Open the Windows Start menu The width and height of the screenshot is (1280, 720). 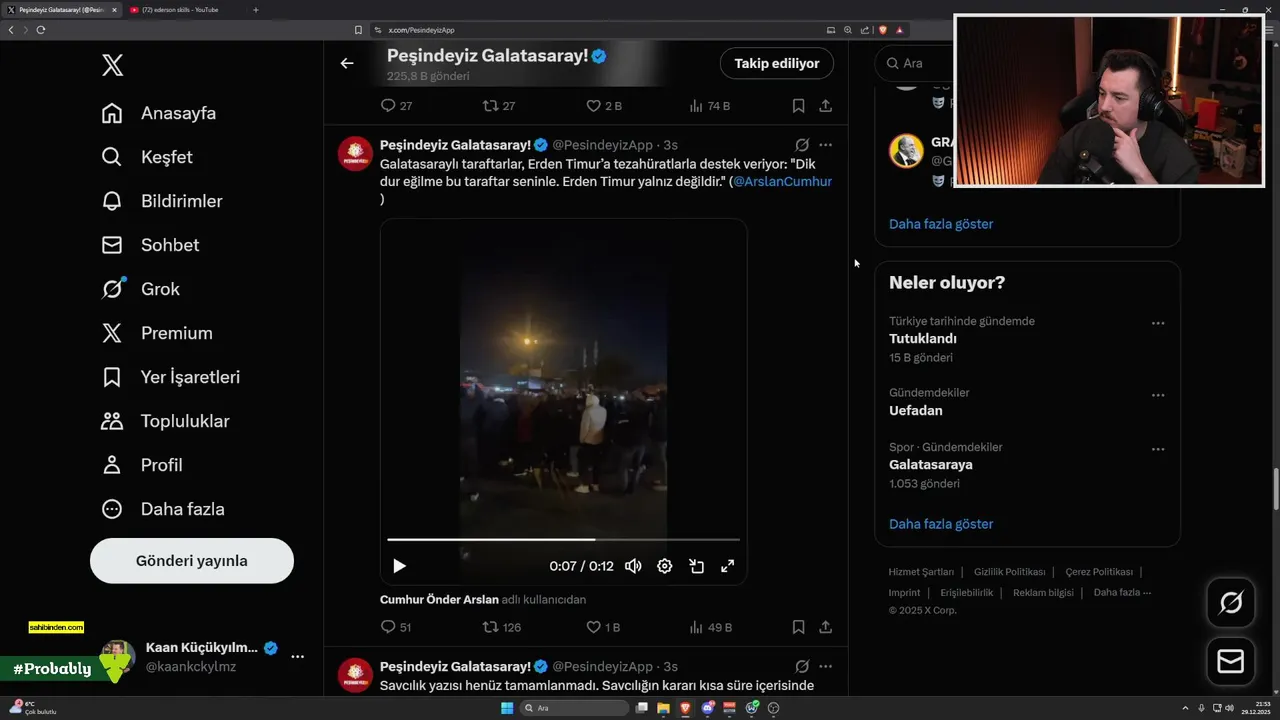[x=507, y=708]
